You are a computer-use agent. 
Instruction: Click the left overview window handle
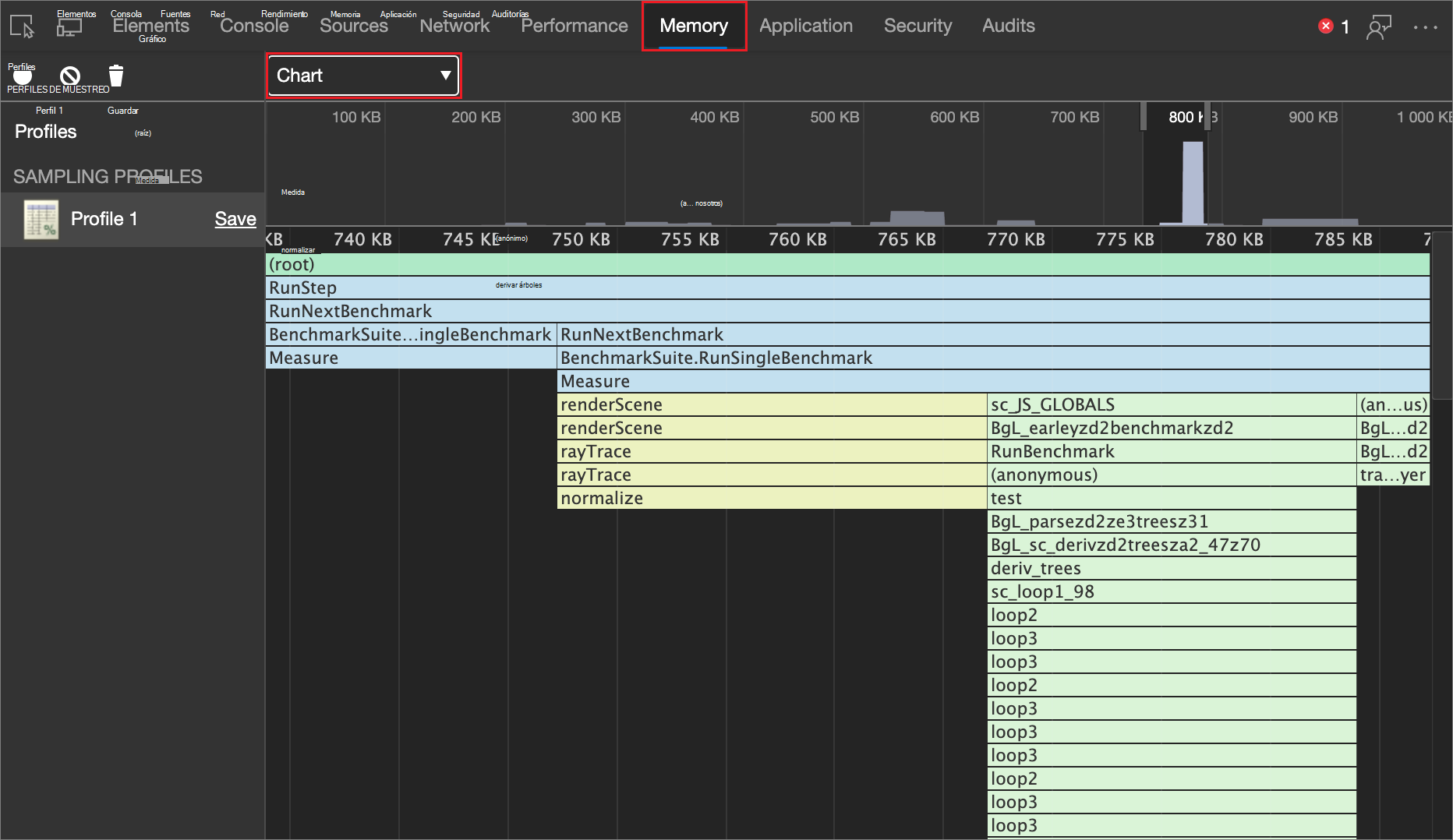[1144, 117]
